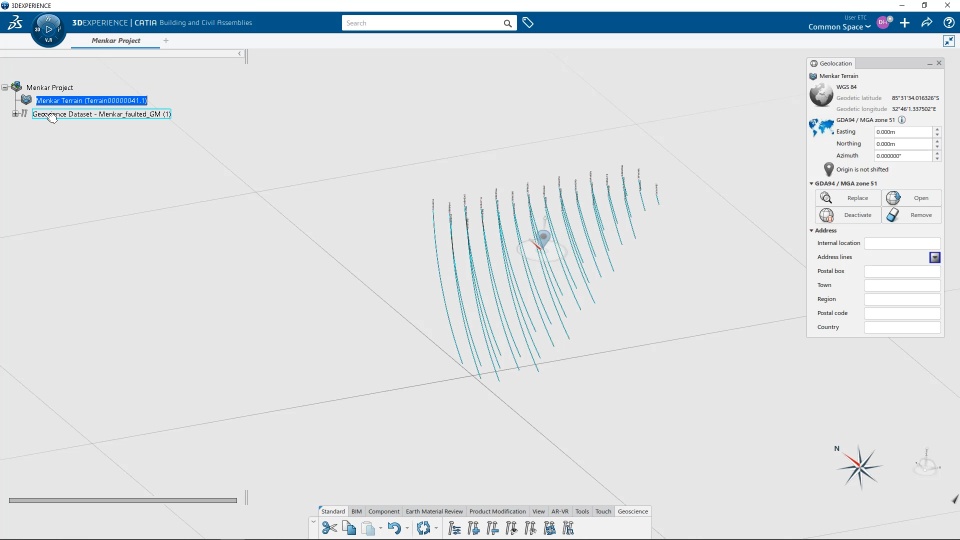Open the Tools tab

point(582,511)
